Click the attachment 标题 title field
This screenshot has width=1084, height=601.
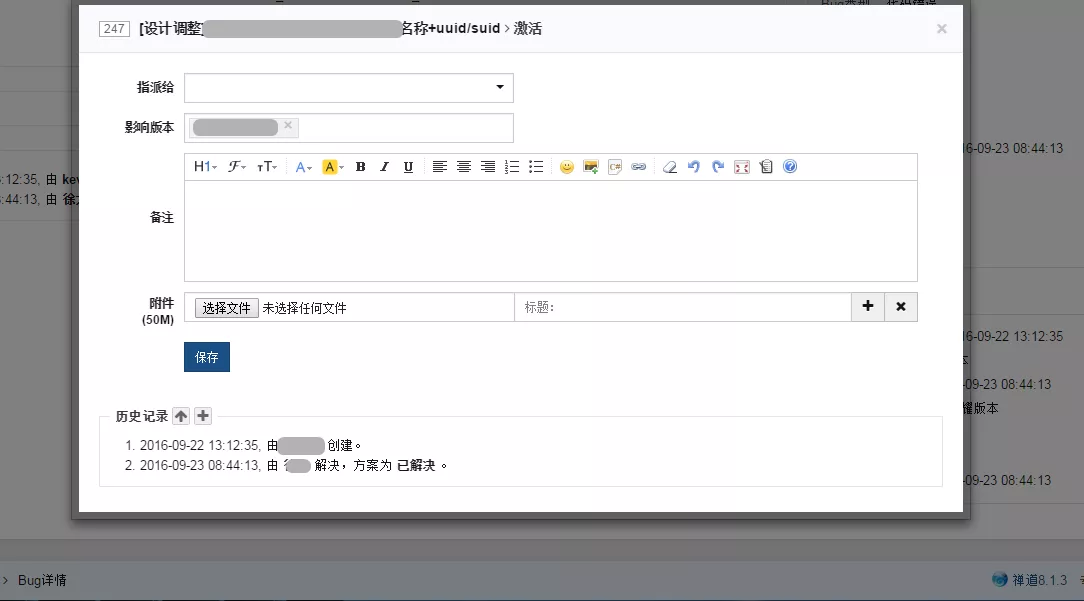coord(683,307)
